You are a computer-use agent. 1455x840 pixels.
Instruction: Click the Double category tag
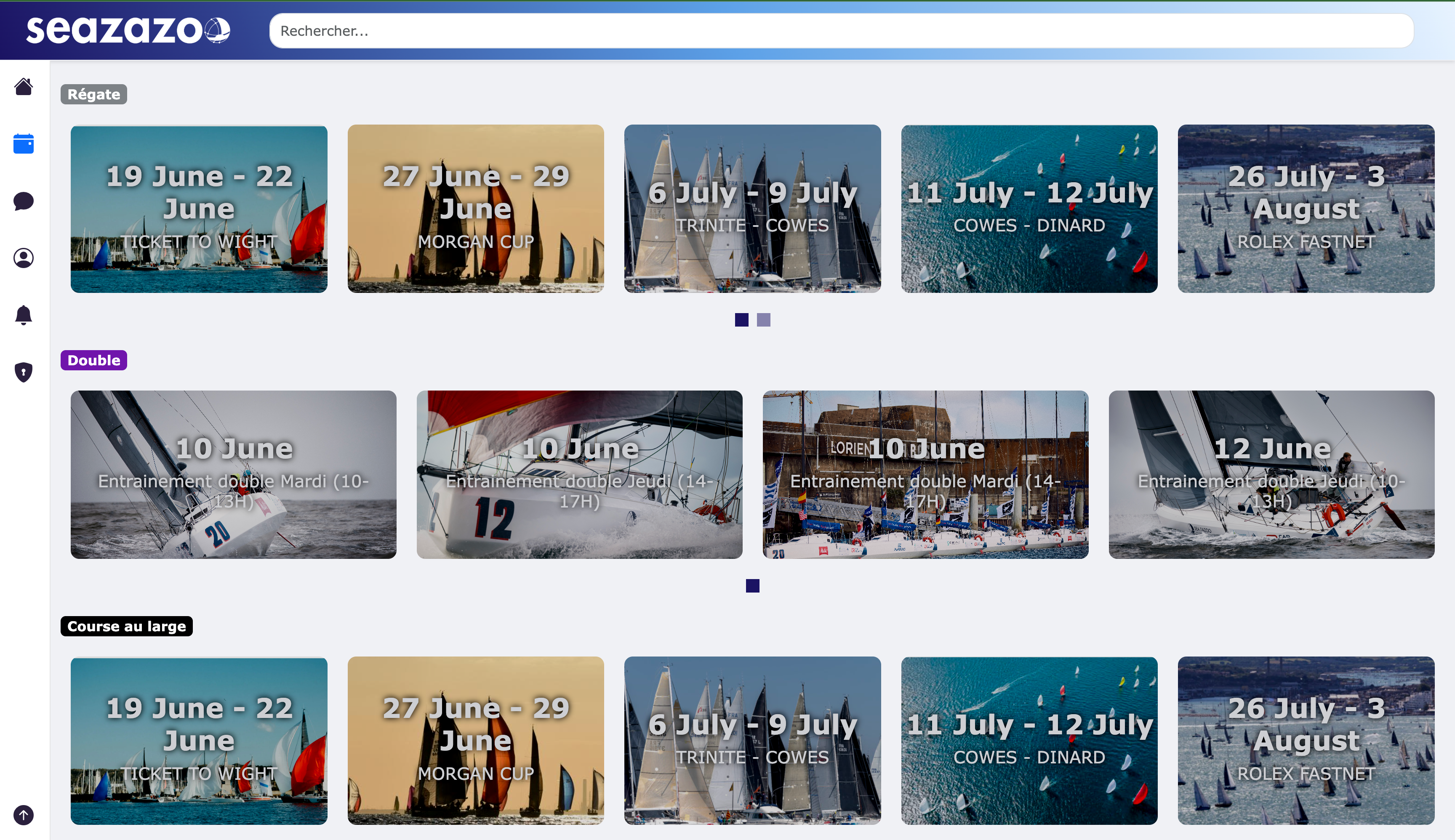93,360
